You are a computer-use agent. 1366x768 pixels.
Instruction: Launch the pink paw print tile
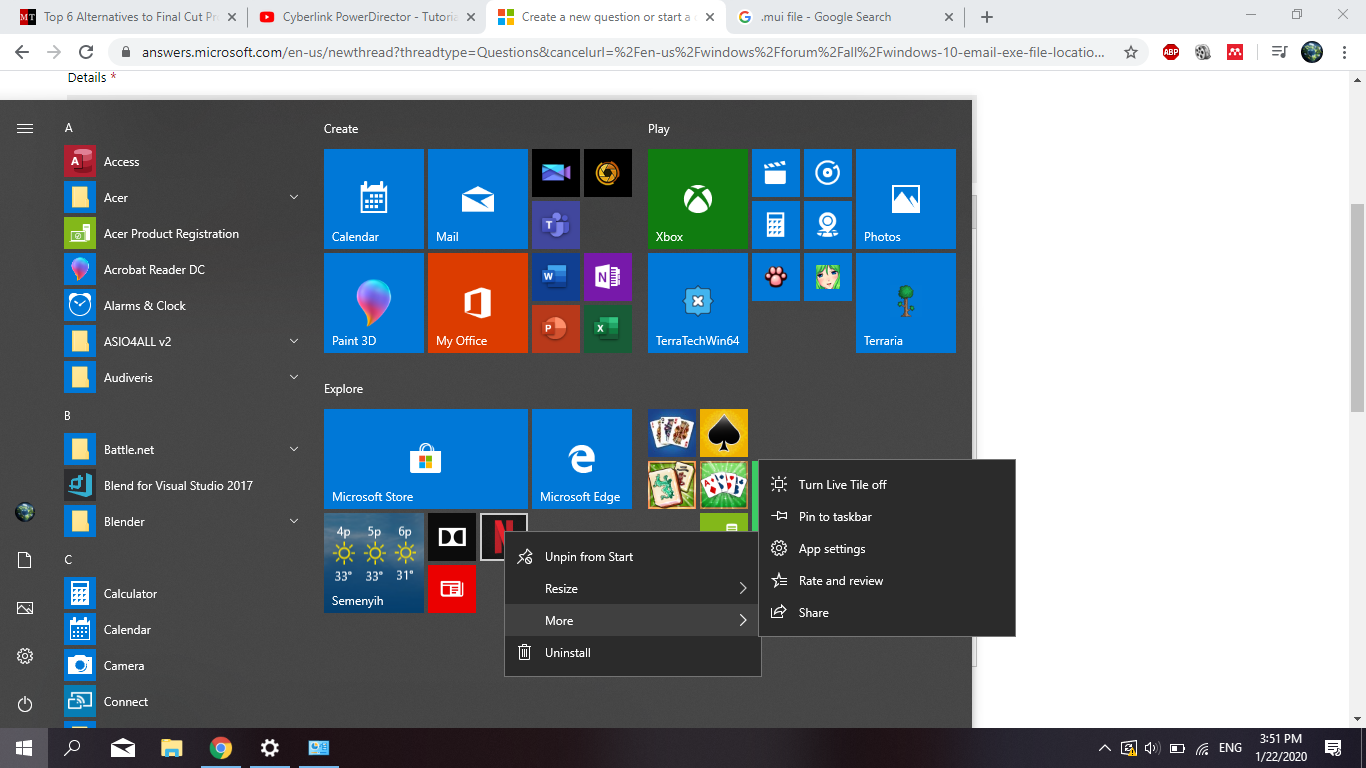point(775,277)
